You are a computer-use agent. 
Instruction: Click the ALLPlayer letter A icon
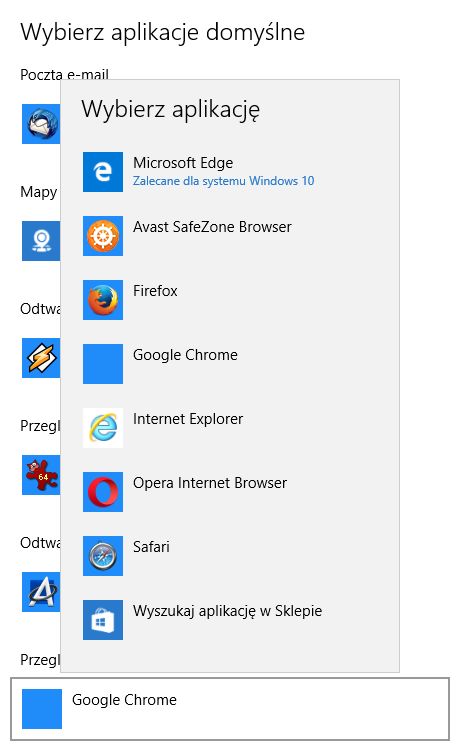(x=41, y=592)
